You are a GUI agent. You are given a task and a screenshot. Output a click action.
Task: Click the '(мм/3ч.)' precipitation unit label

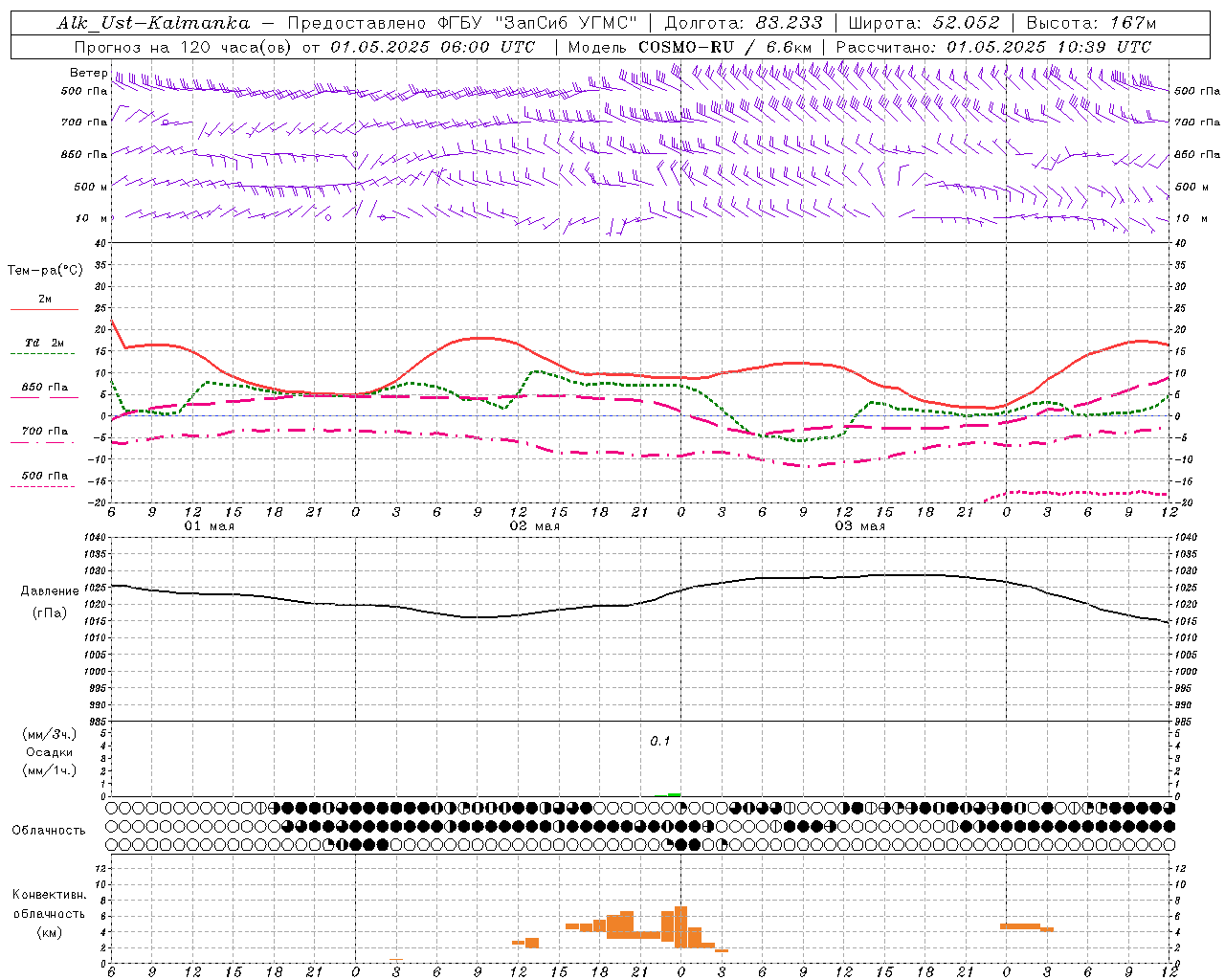click(x=49, y=735)
